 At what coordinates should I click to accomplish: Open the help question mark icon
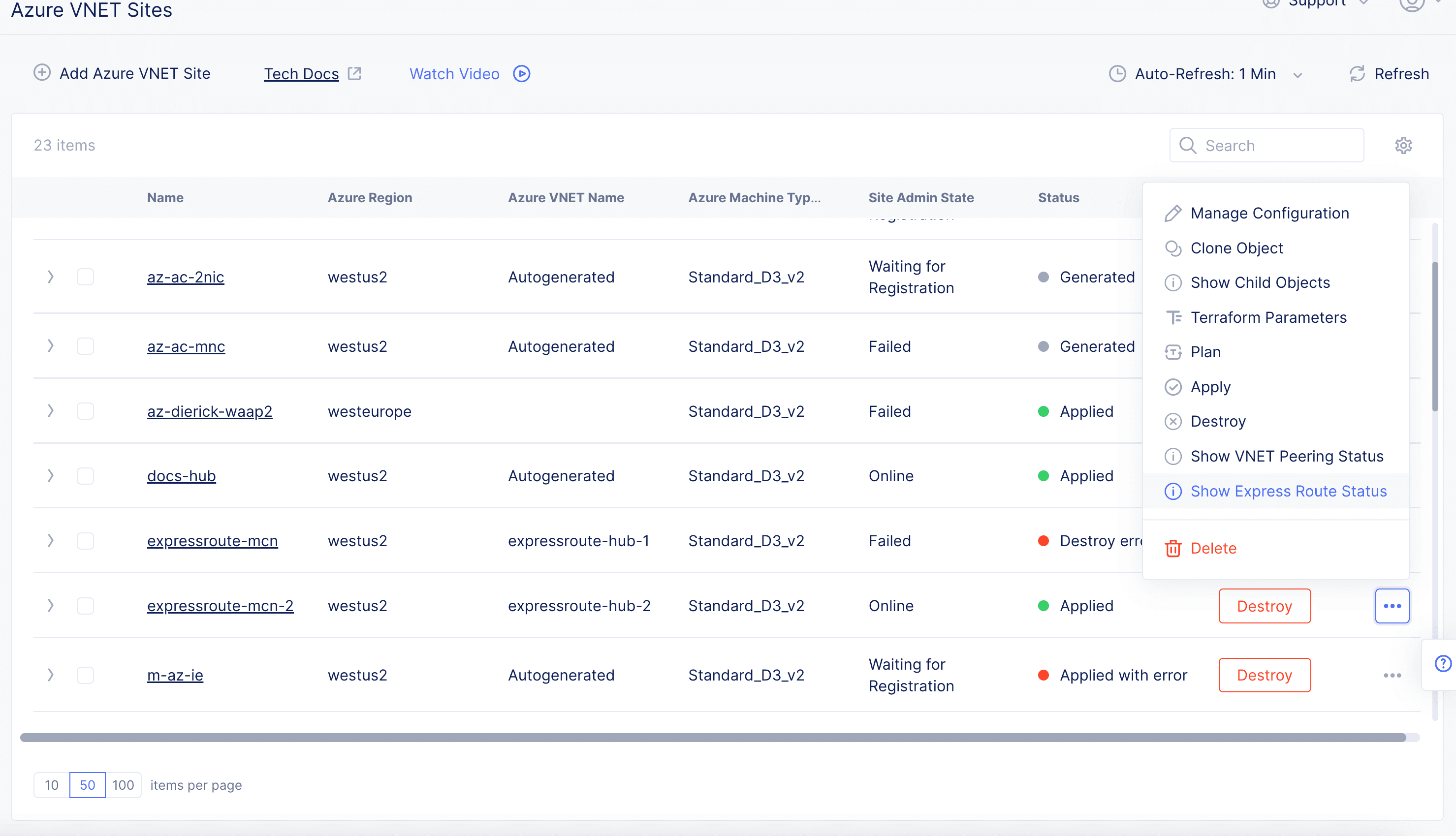click(x=1442, y=664)
